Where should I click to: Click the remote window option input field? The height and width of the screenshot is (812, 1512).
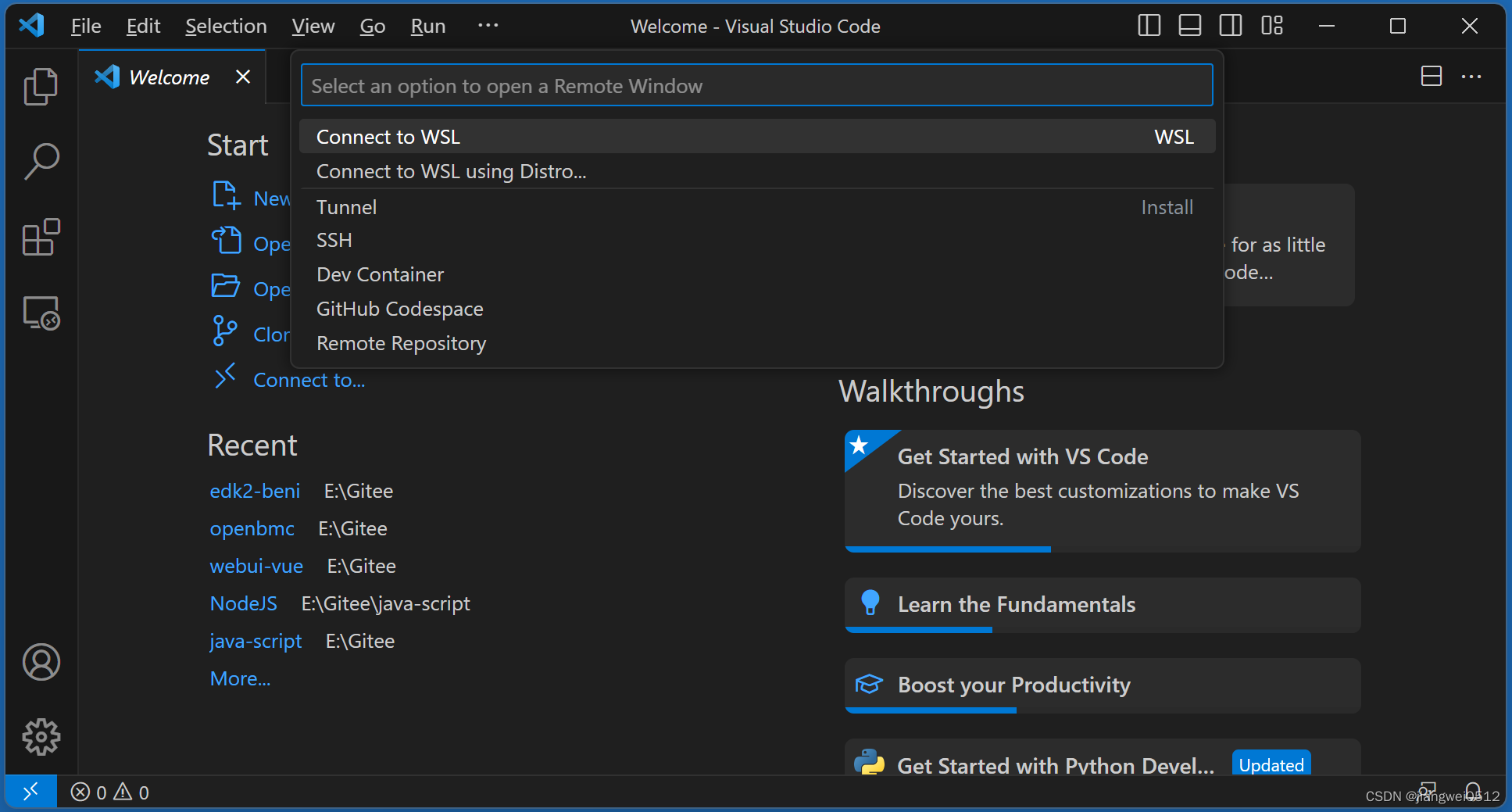[x=756, y=85]
